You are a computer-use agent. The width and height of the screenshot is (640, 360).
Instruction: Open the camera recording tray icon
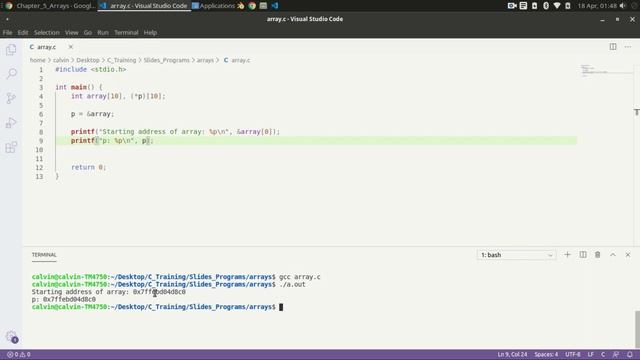[x=512, y=6]
